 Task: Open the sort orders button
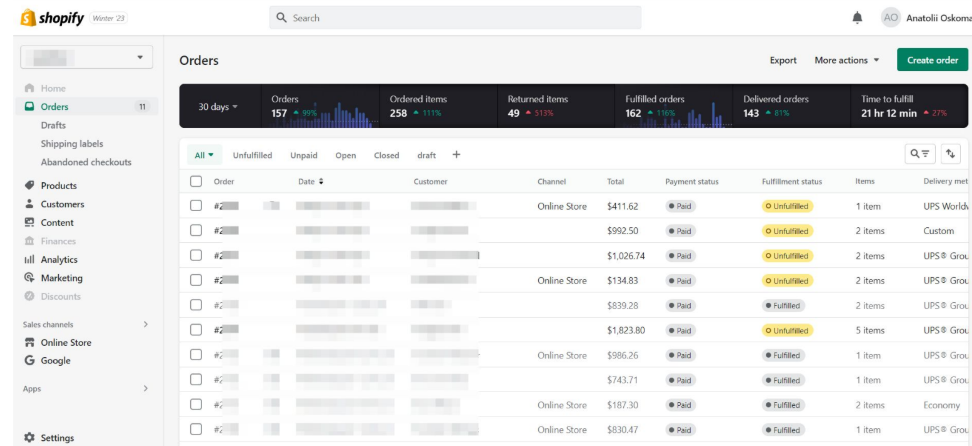[950, 154]
